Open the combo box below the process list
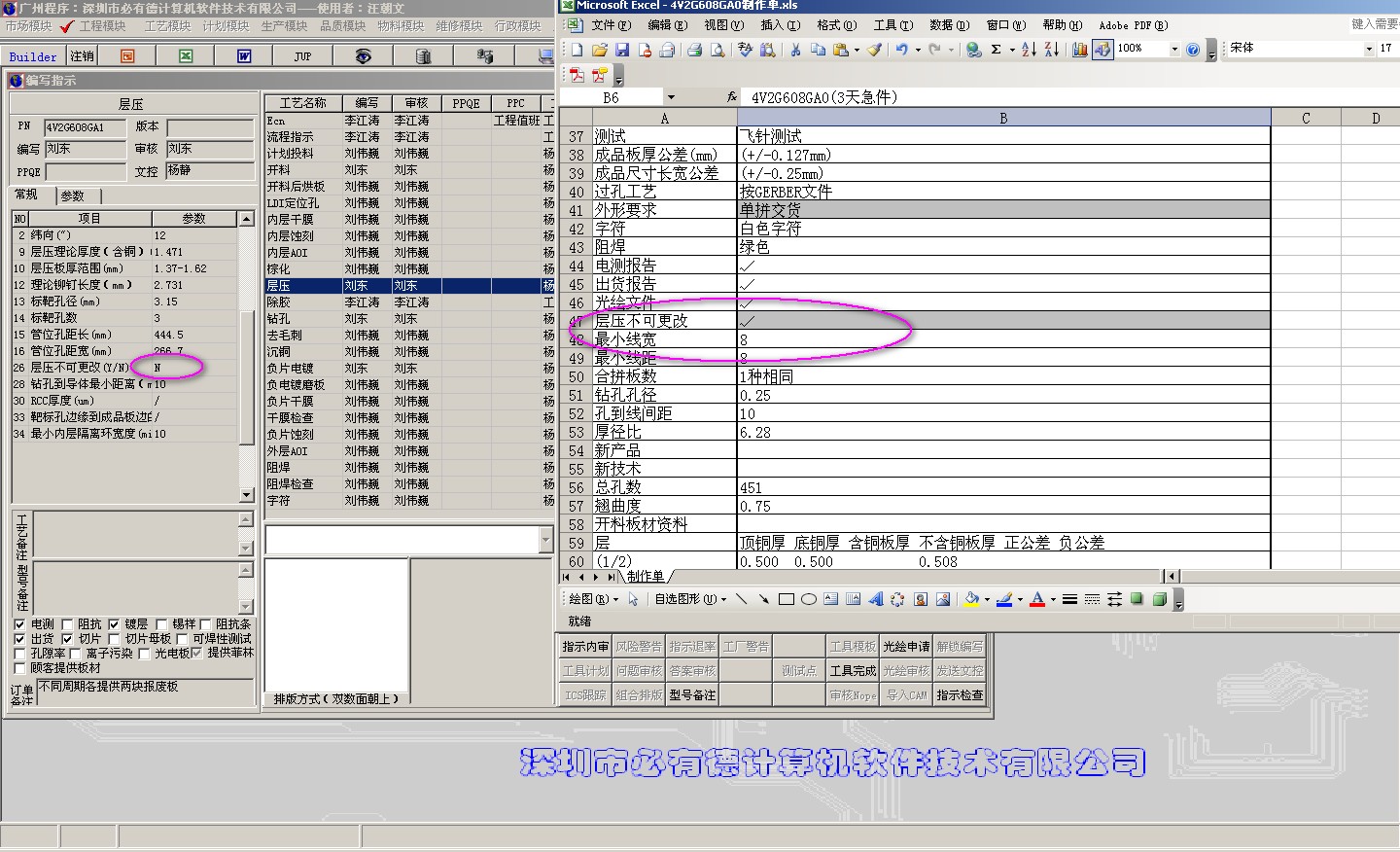Viewport: 1400px width, 852px height. [545, 540]
